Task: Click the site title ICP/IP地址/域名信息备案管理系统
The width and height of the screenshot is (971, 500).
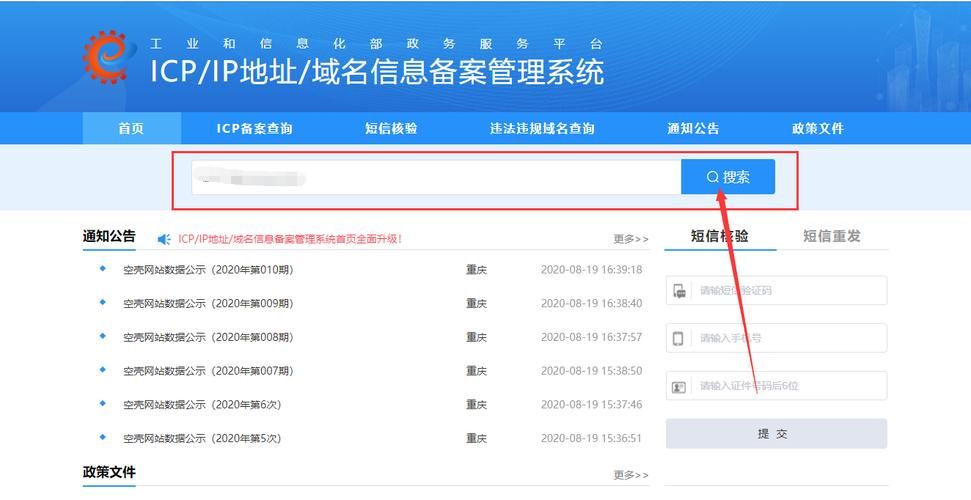Action: 377,71
